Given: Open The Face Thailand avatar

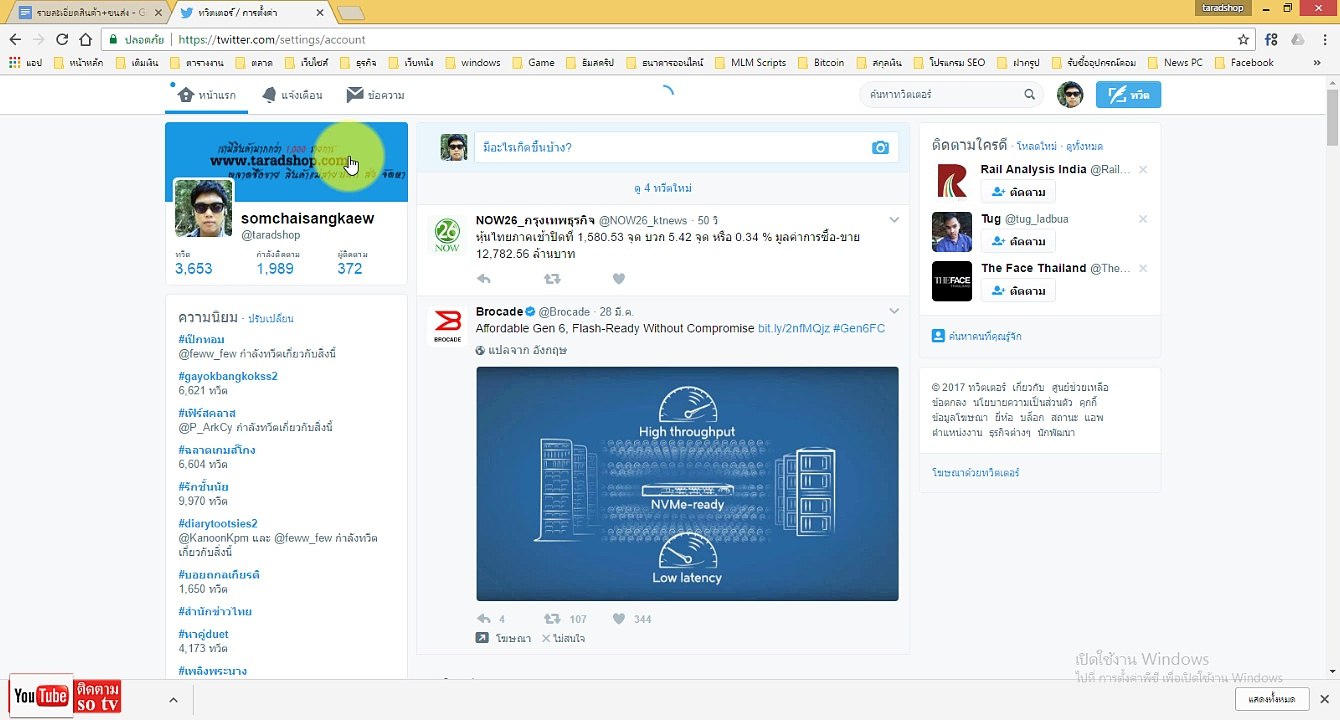Looking at the screenshot, I should click(951, 281).
